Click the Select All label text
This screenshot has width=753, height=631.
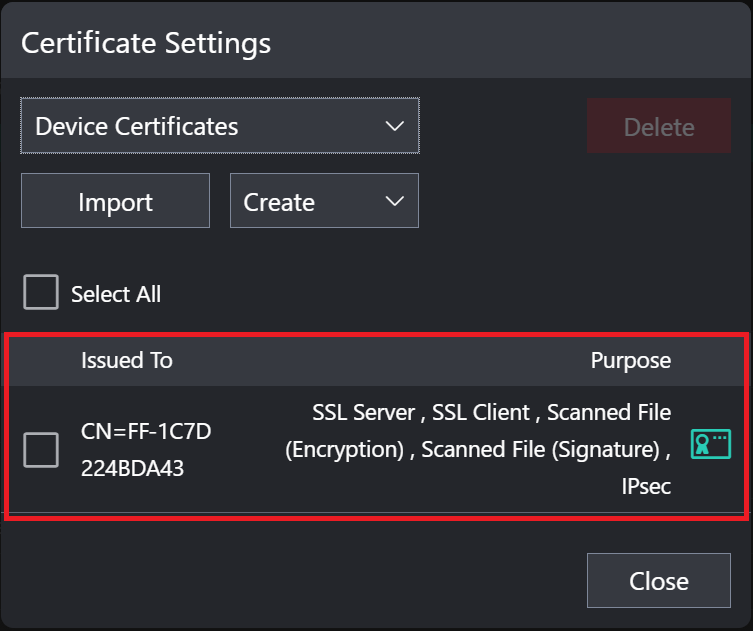point(115,294)
